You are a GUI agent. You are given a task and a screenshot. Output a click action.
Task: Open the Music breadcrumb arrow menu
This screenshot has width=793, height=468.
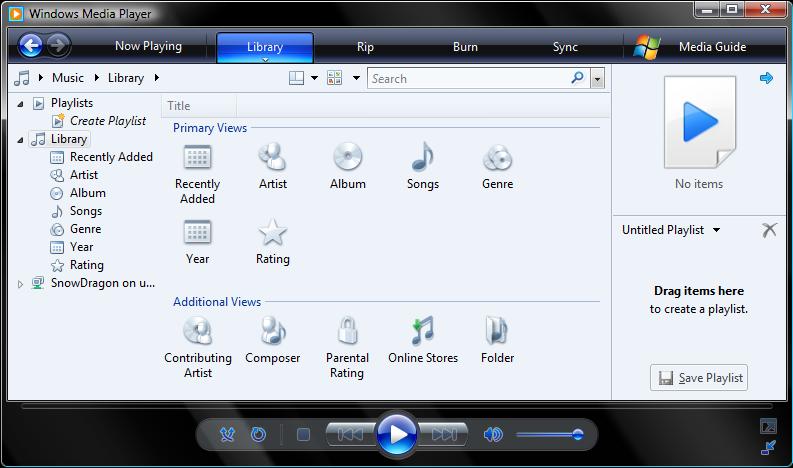coord(41,78)
